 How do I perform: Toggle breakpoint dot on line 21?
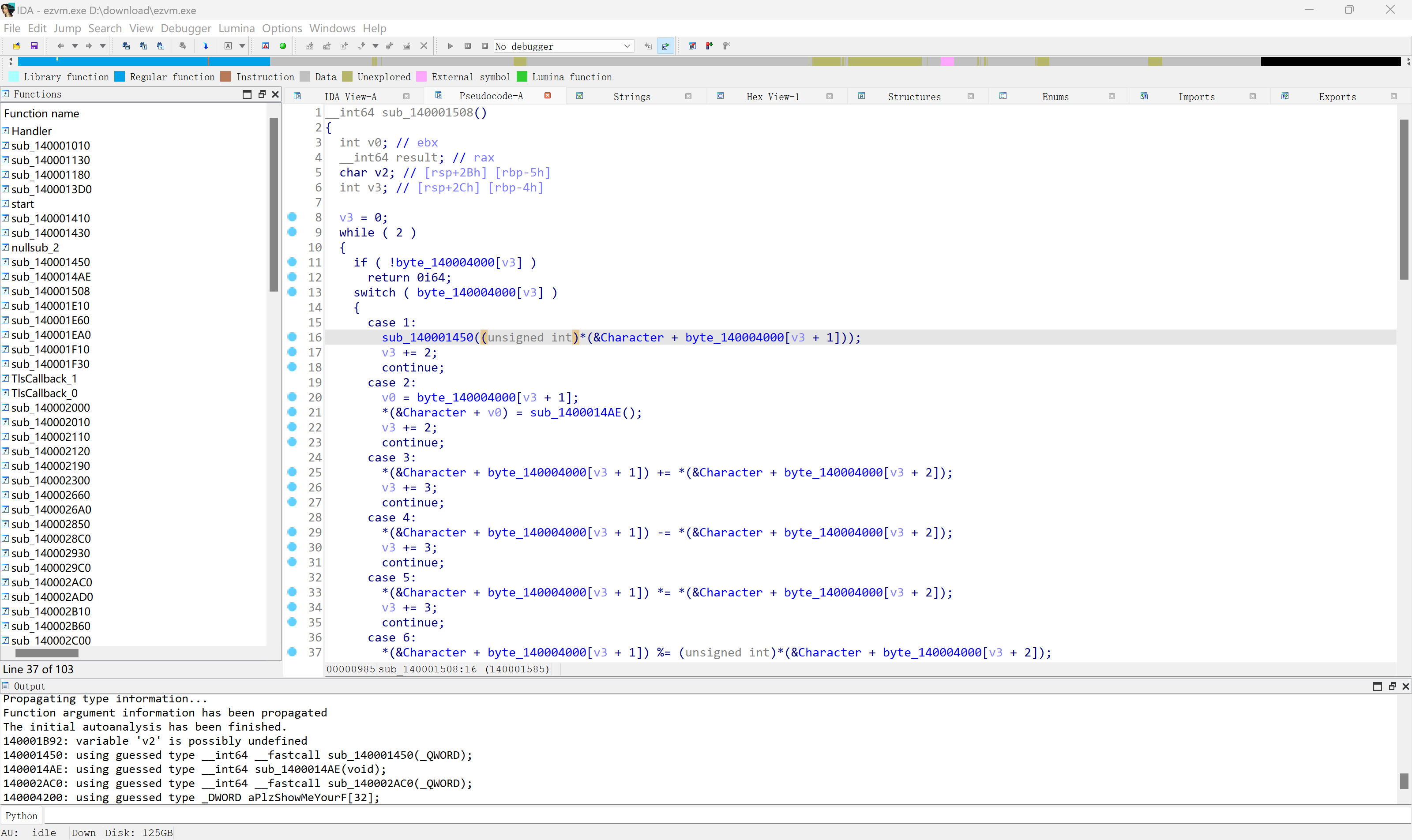coord(292,412)
